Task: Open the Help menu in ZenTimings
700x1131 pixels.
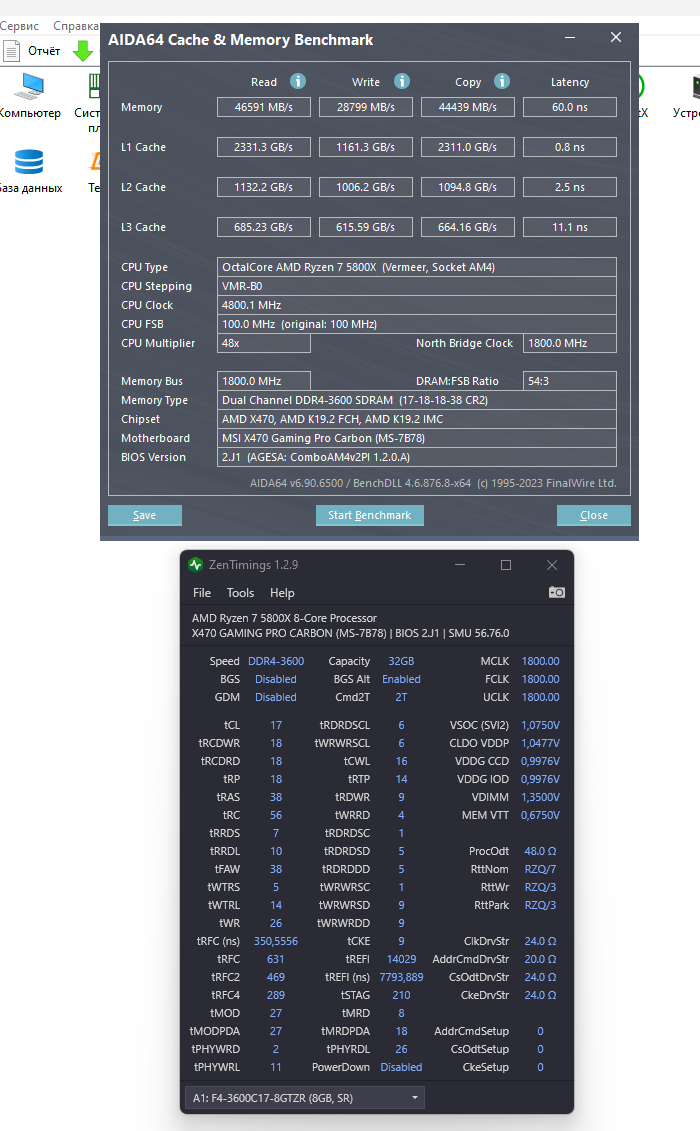Action: click(x=282, y=593)
